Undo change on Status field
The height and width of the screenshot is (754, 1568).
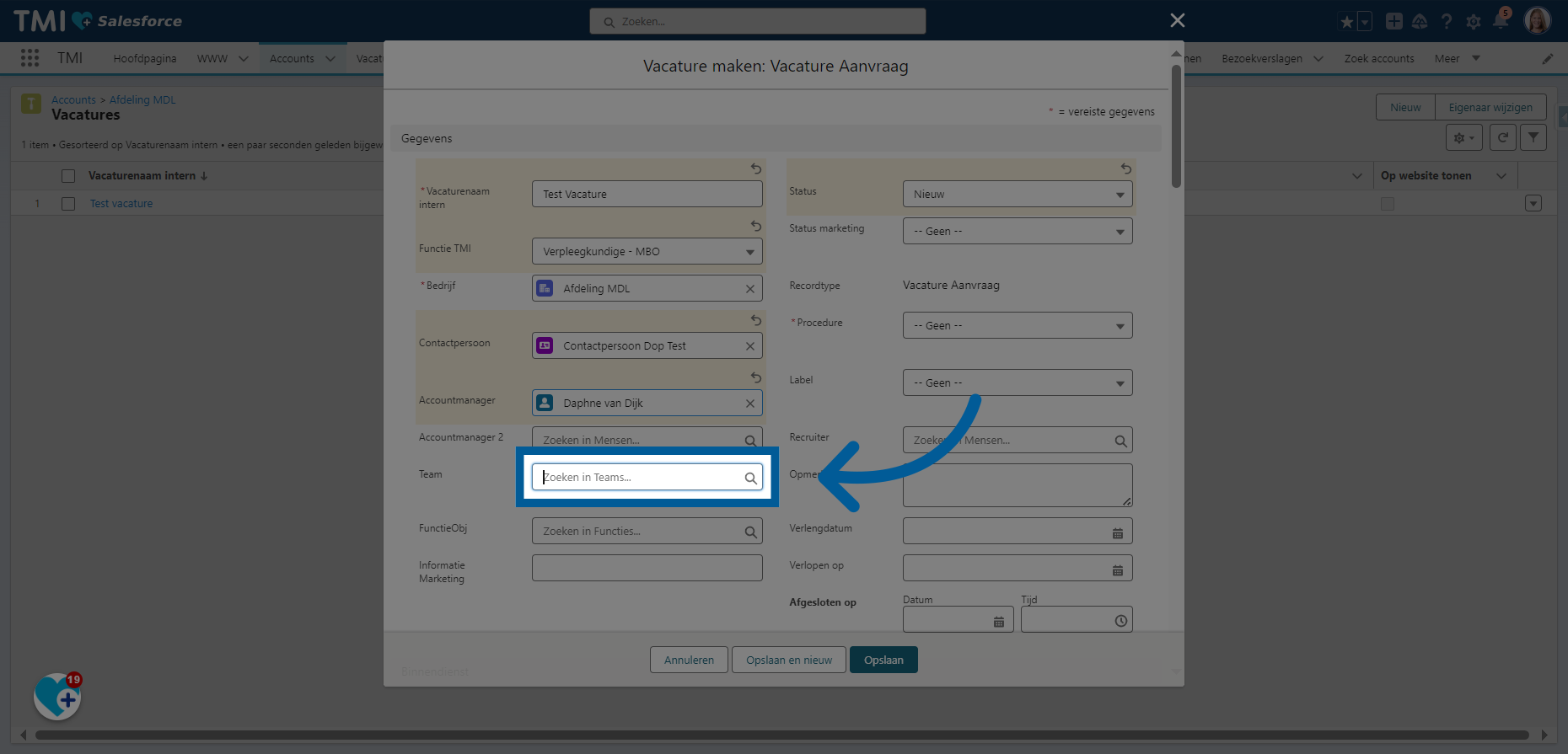tap(1125, 168)
